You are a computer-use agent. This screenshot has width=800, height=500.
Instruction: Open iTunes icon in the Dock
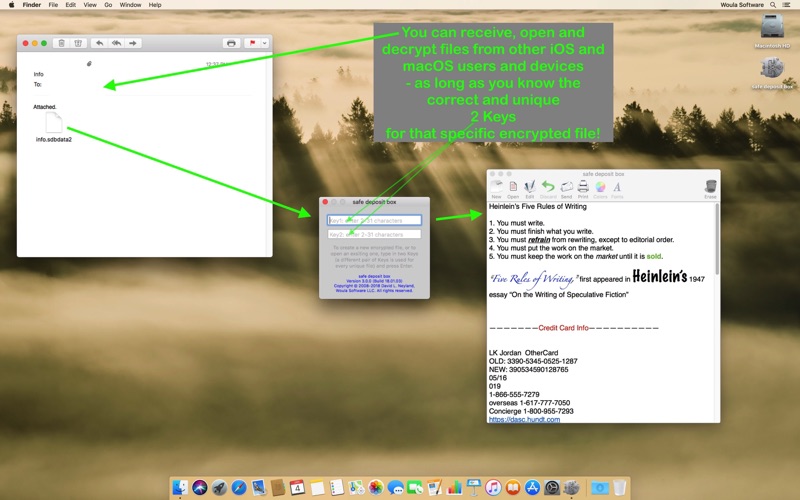pyautogui.click(x=493, y=488)
